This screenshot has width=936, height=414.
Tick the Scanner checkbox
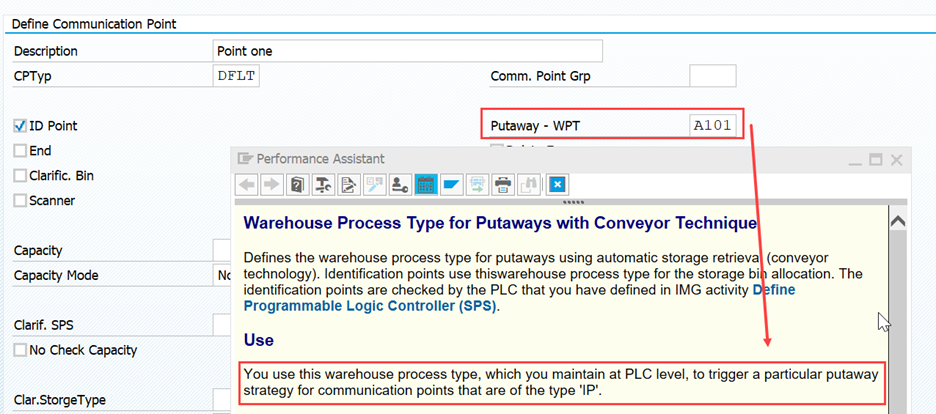[x=20, y=201]
